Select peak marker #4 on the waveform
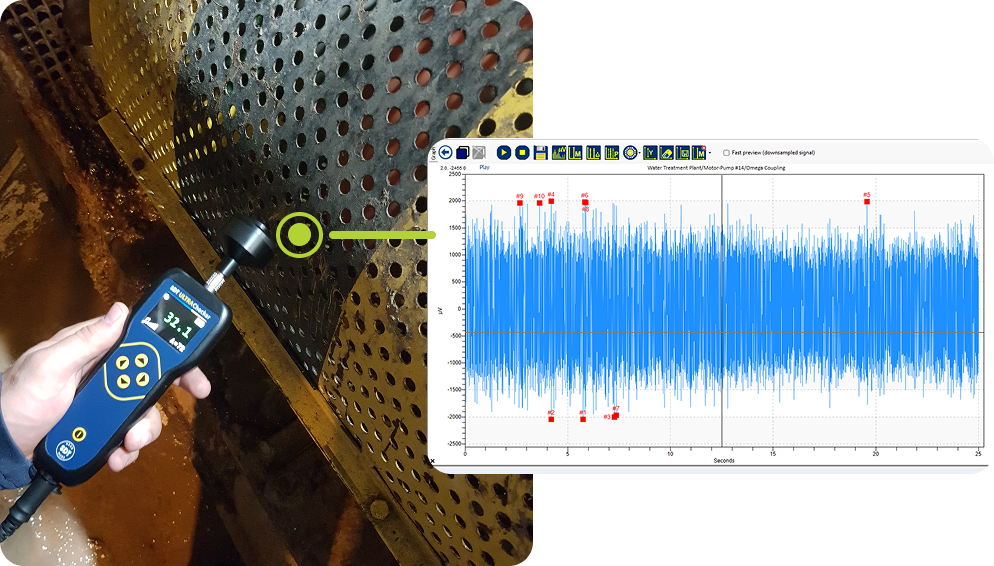Screen dimensions: 994x566 pos(551,201)
